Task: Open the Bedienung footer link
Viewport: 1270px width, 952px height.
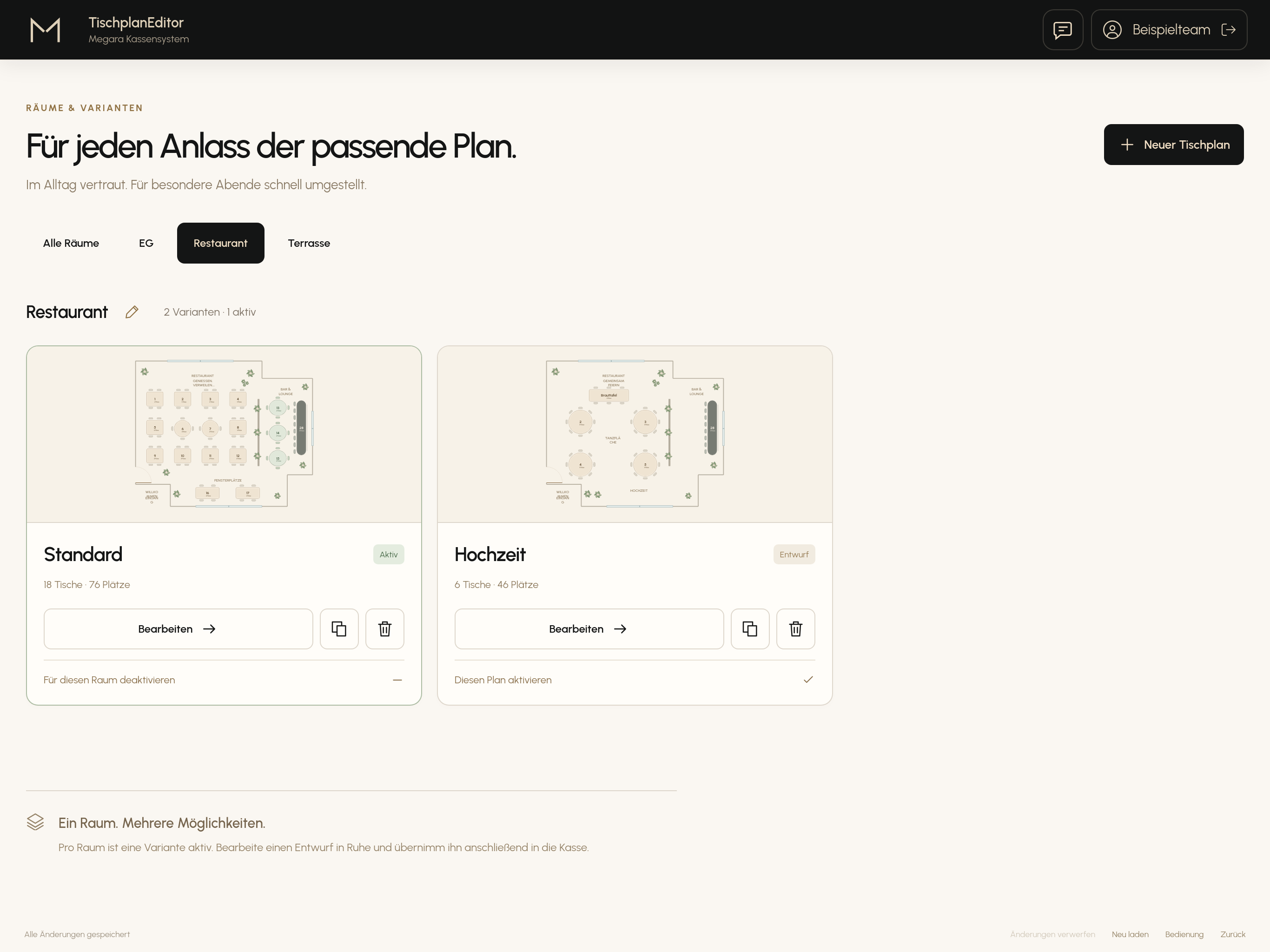Action: [1184, 934]
